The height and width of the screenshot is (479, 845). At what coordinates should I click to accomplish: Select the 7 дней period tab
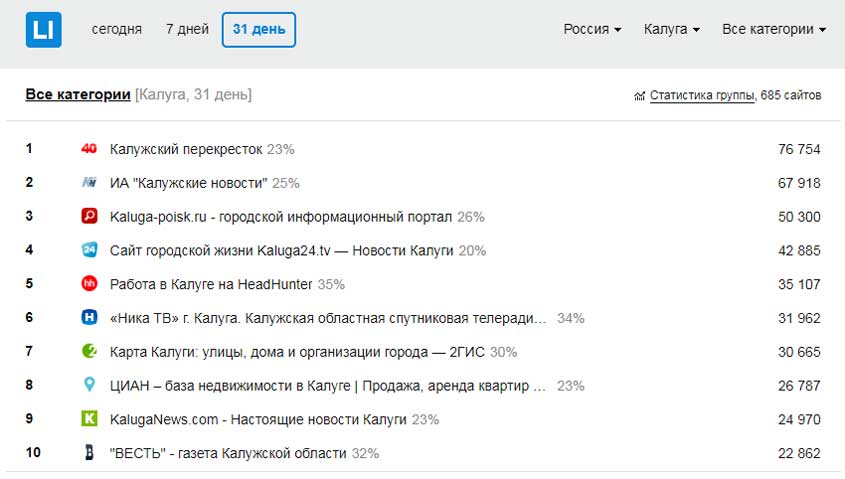[187, 29]
